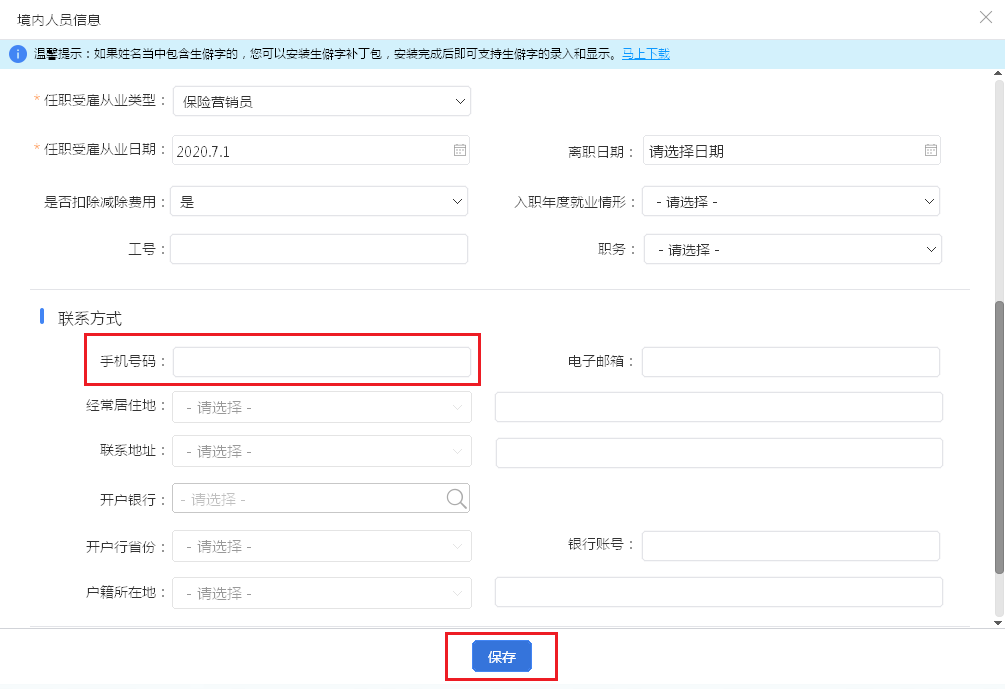Click the 联系方式 section heading
The image size is (1005, 689).
click(90, 319)
